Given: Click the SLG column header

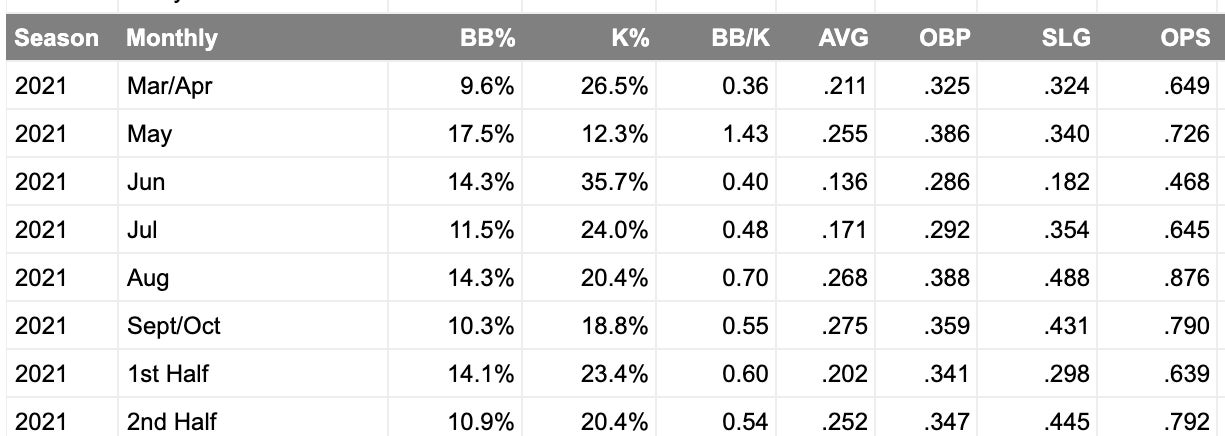Looking at the screenshot, I should 1062,39.
